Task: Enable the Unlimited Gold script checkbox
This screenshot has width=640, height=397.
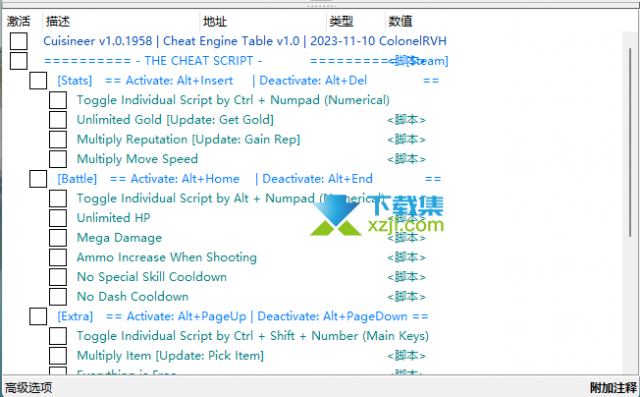Action: pos(58,120)
